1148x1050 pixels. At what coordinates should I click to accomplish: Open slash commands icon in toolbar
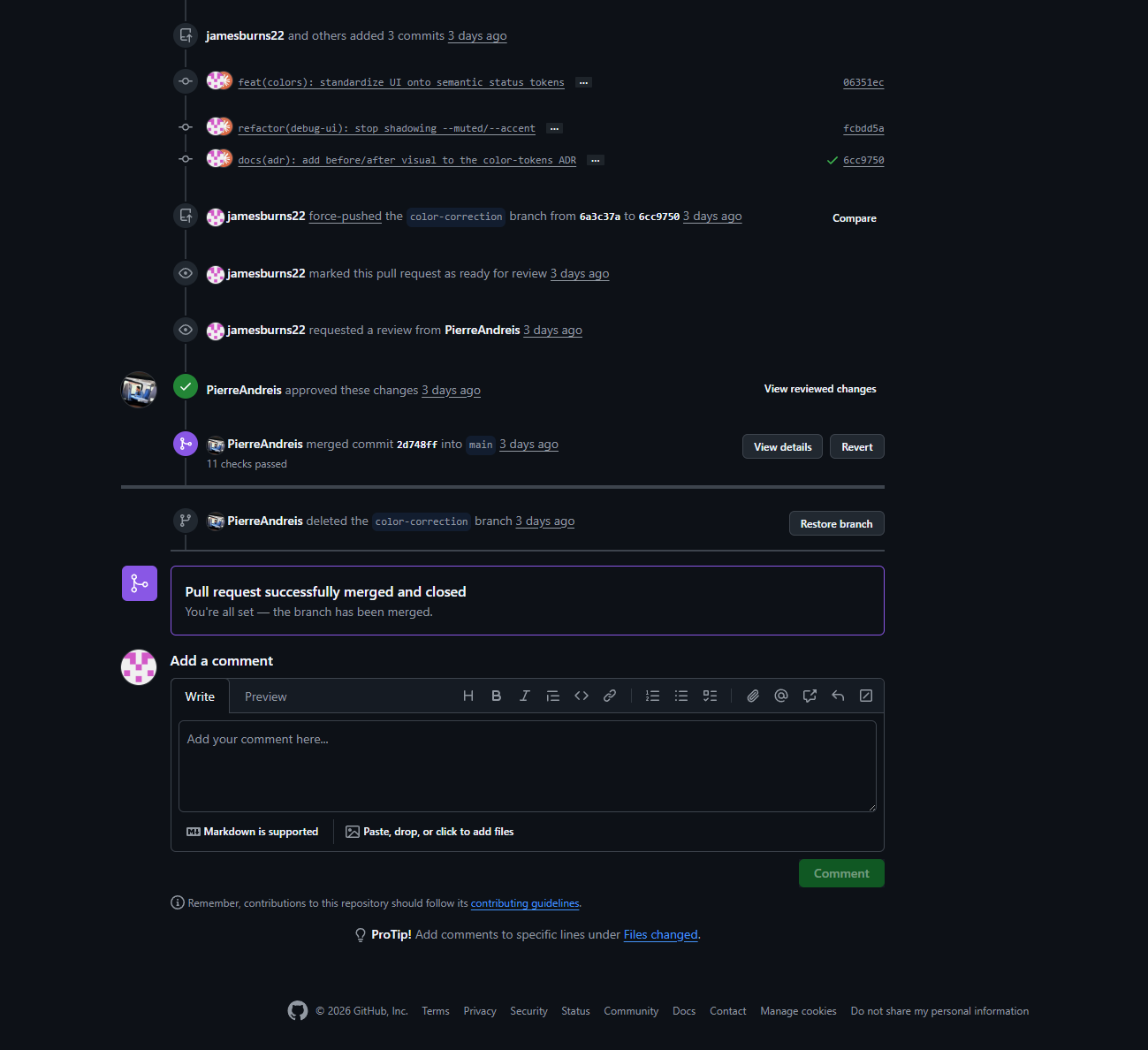click(866, 696)
